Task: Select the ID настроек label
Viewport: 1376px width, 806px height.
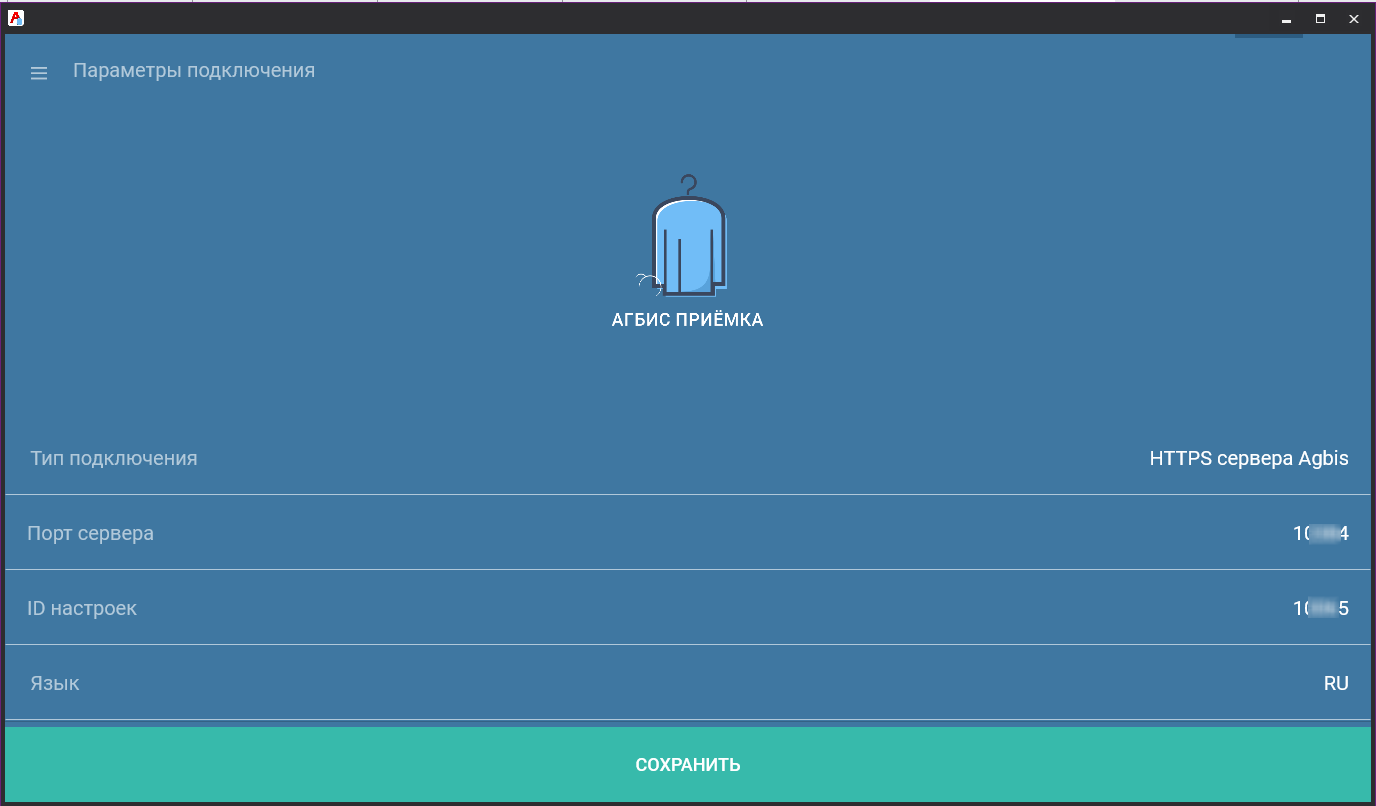Action: (x=82, y=608)
